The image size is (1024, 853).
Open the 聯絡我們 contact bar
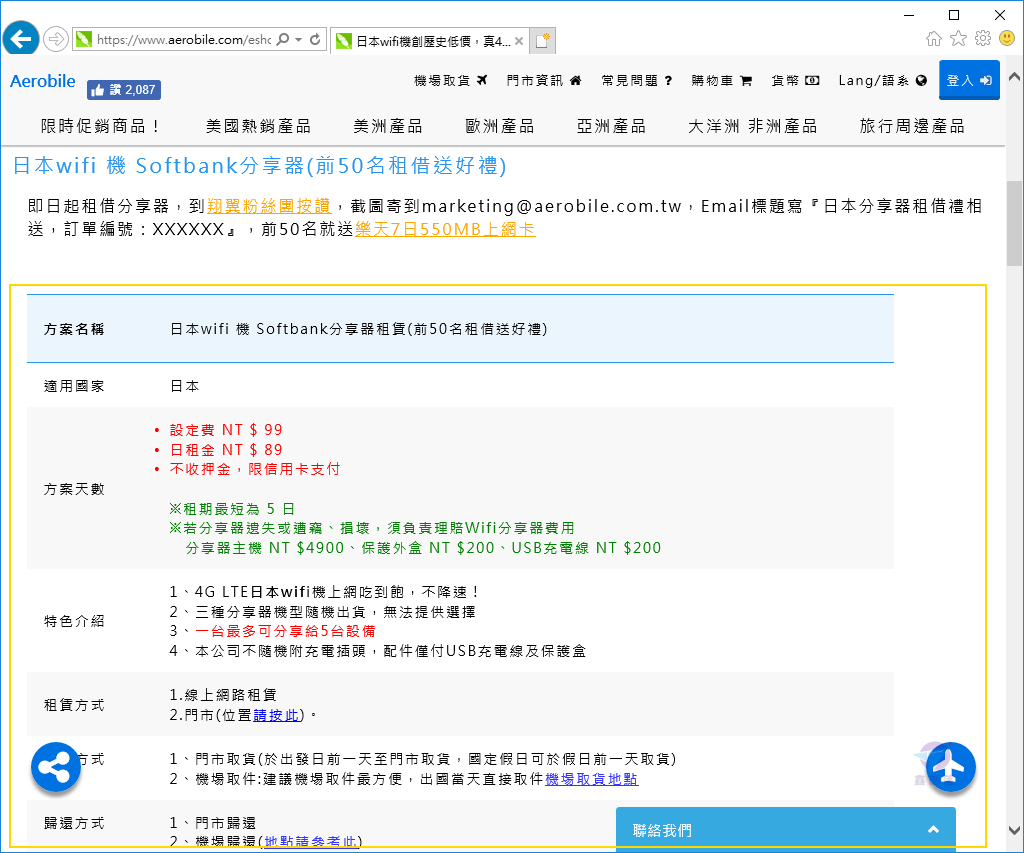coord(786,830)
